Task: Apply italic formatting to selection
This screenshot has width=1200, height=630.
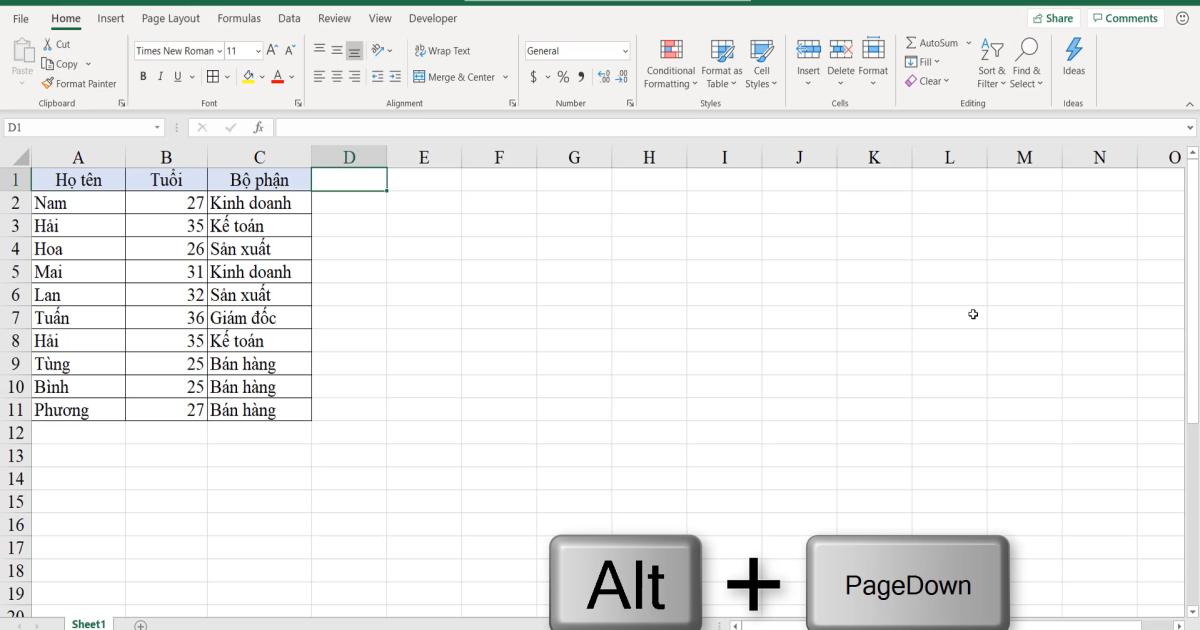Action: pyautogui.click(x=159, y=75)
